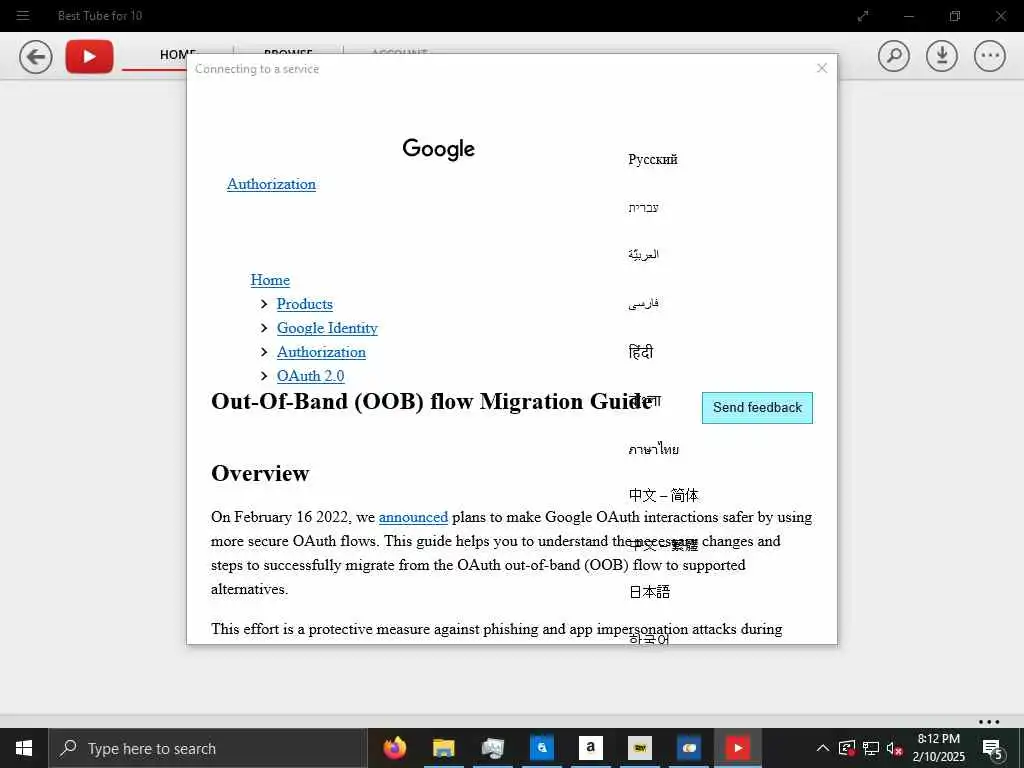Click the red YouTube play logo
1024x768 pixels.
click(89, 56)
